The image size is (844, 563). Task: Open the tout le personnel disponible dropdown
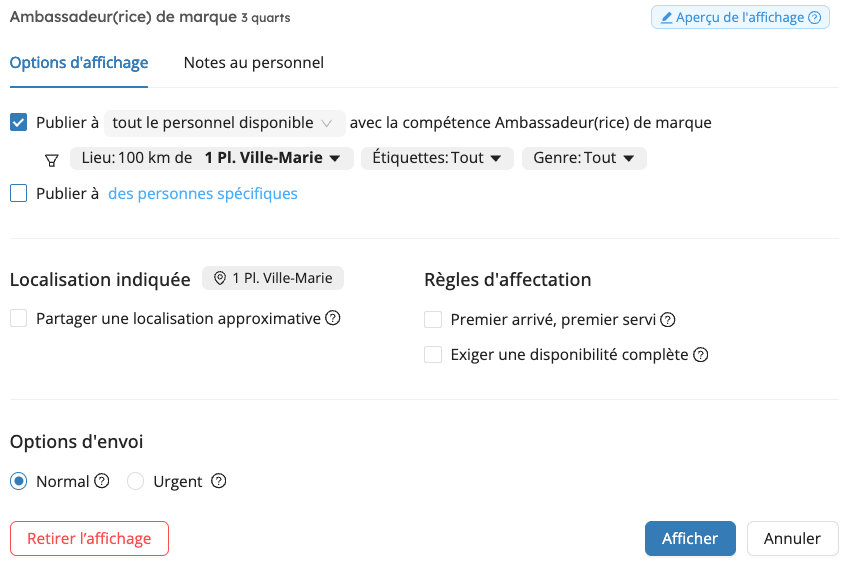coord(224,123)
